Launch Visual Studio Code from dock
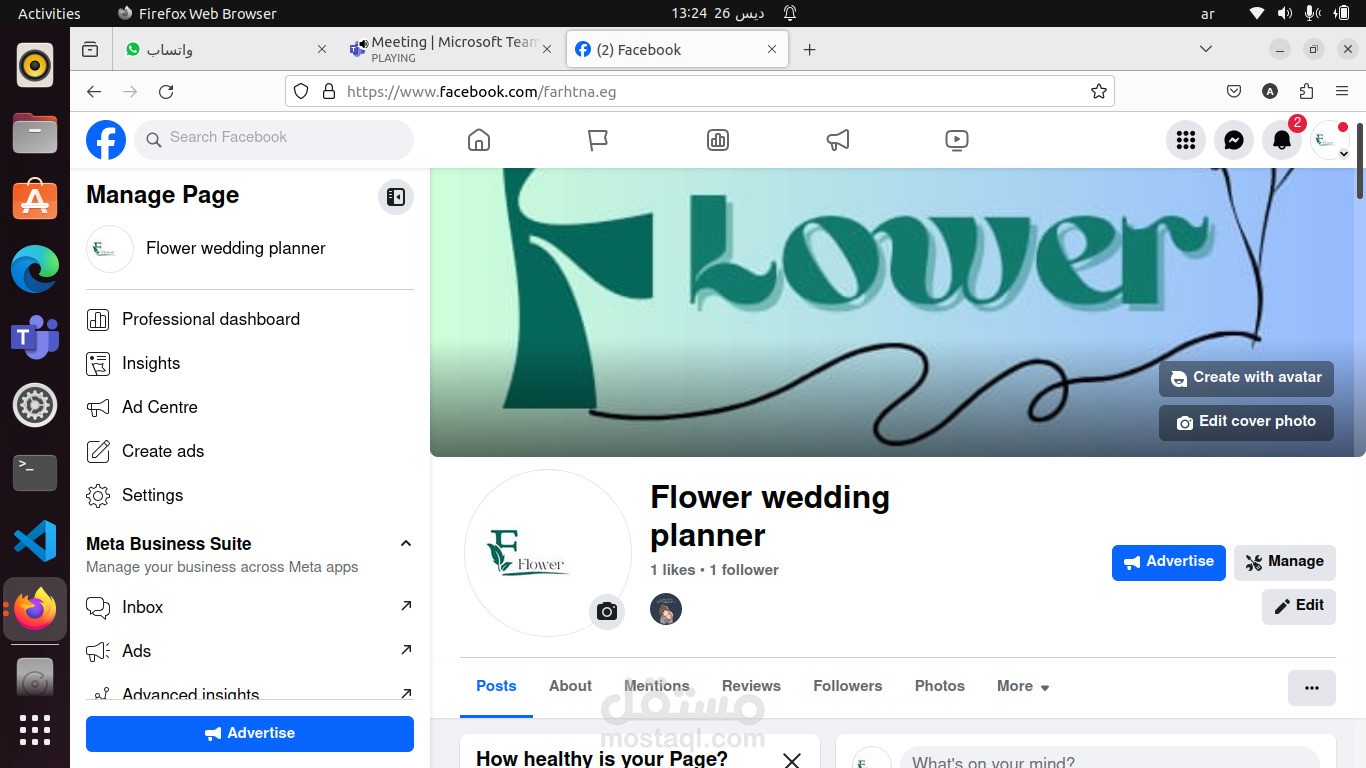Screen dimensions: 1366x768 [35, 541]
